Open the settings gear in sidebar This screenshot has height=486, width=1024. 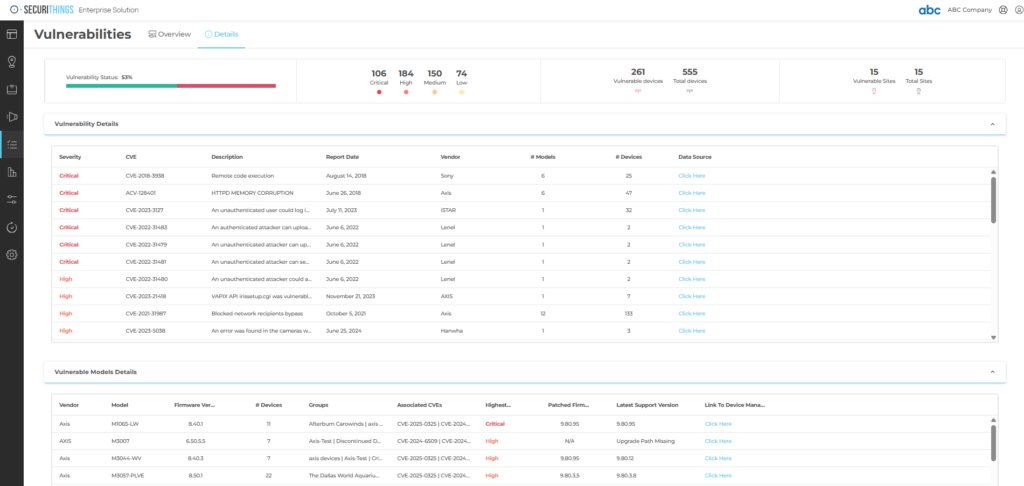pyautogui.click(x=12, y=254)
